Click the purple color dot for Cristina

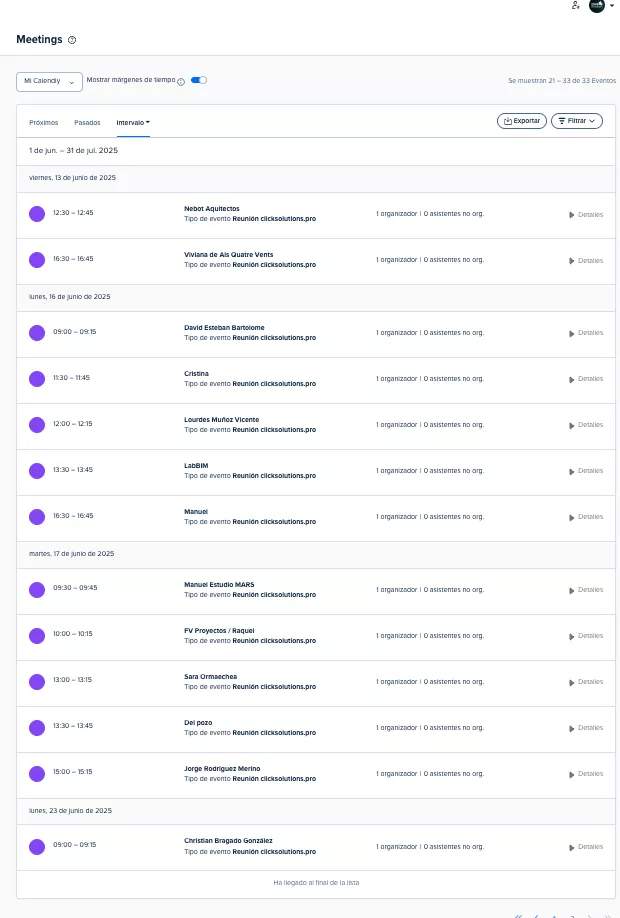pos(37,379)
